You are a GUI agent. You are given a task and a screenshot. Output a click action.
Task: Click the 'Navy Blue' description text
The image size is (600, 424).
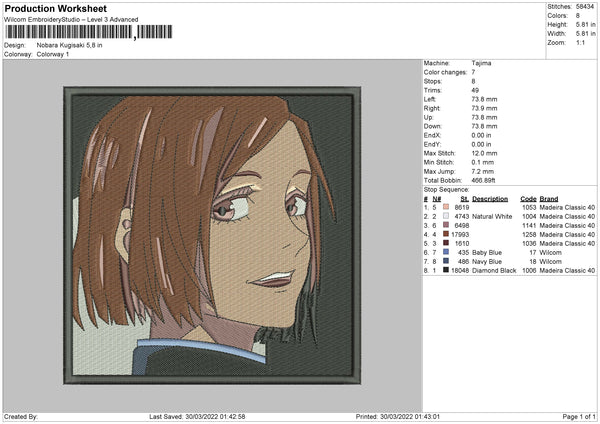487,261
